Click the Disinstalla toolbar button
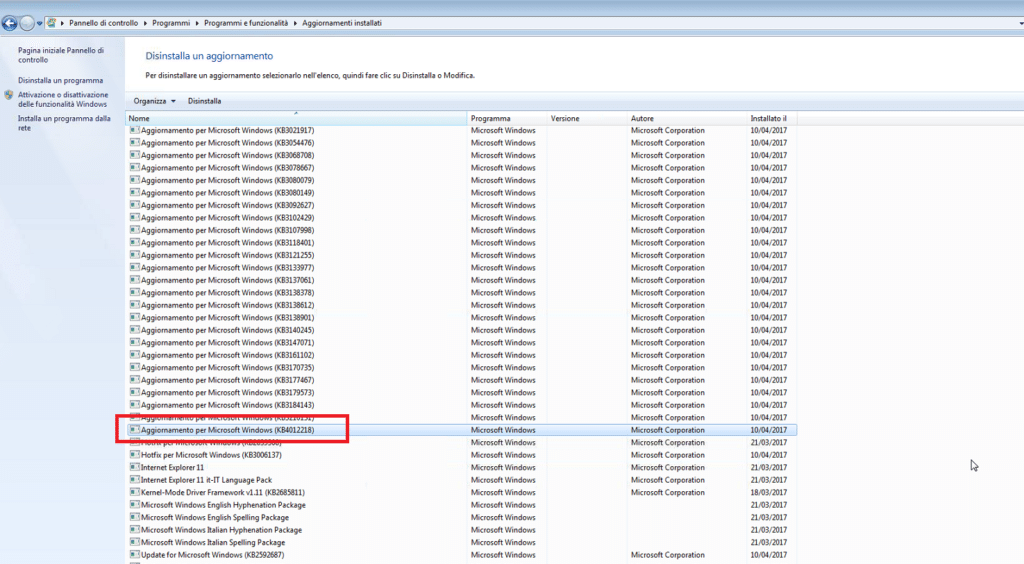This screenshot has height=564, width=1024. (x=204, y=101)
